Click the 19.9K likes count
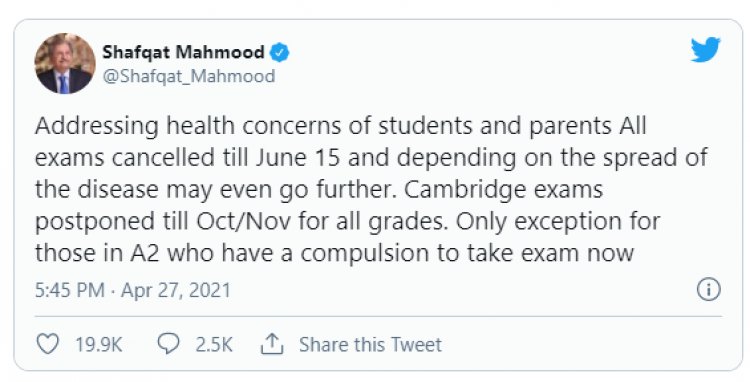 click(99, 345)
